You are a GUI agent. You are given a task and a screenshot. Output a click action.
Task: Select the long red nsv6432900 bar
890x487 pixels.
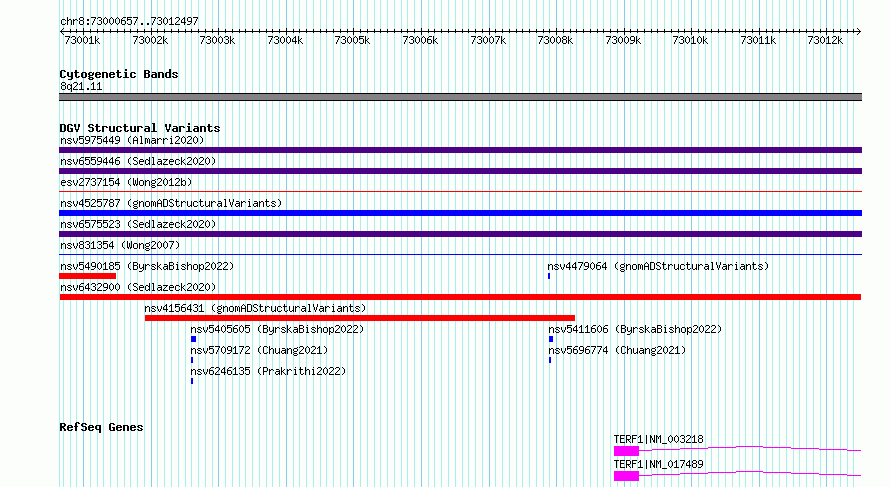point(460,297)
